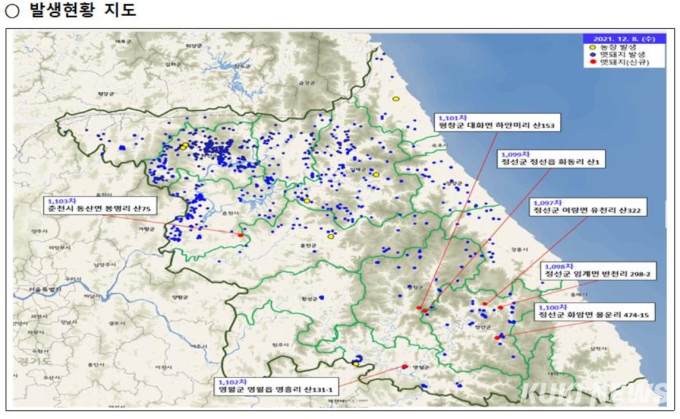Click the red marker linked to 1,100차 callout
This screenshot has height=419, width=680.
(x=497, y=337)
